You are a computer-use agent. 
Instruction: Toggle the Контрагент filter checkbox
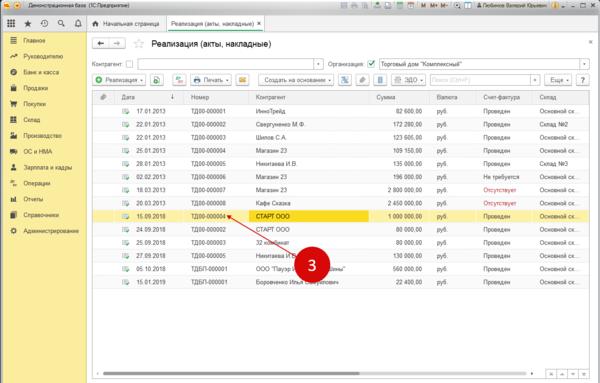click(x=129, y=64)
